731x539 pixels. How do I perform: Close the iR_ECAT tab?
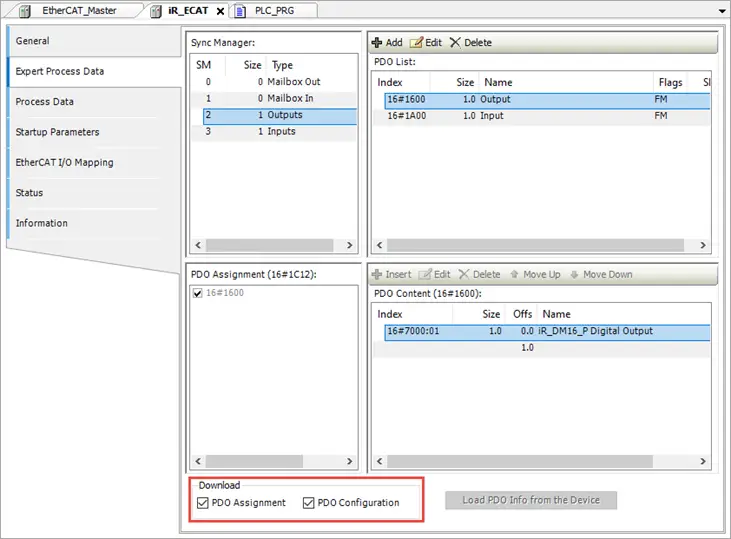tap(221, 11)
